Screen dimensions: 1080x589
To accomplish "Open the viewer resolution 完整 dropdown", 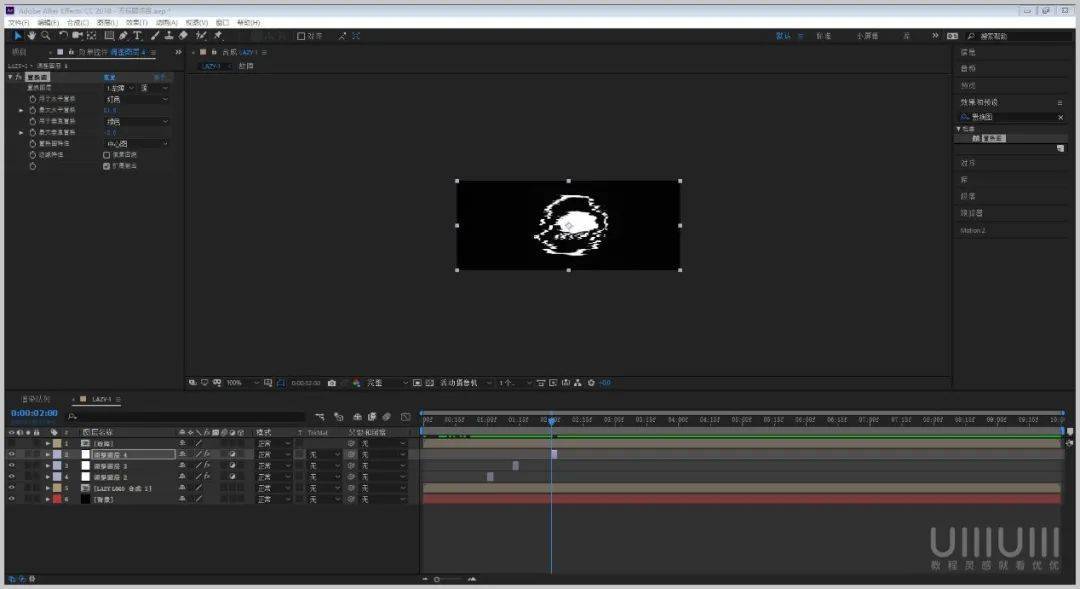I will coord(387,383).
